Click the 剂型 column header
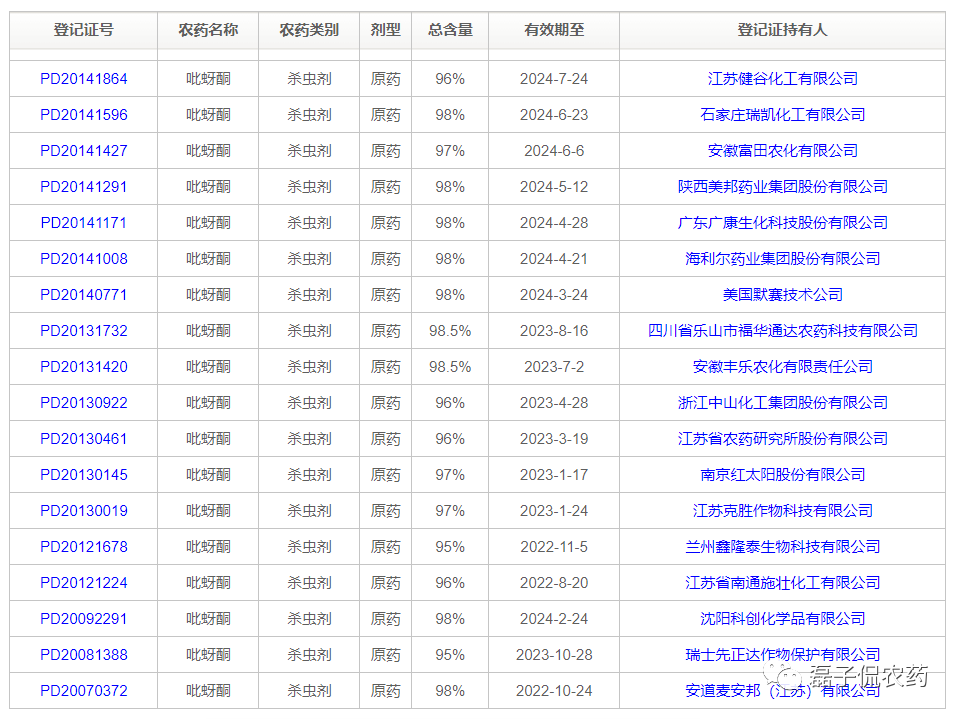 386,30
